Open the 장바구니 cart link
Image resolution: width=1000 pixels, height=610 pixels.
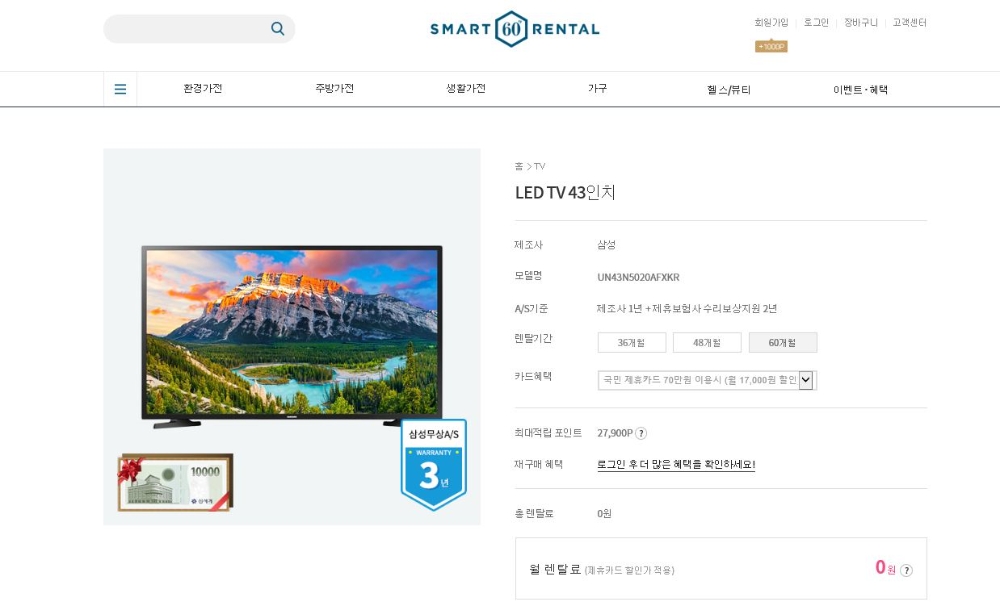[x=860, y=22]
